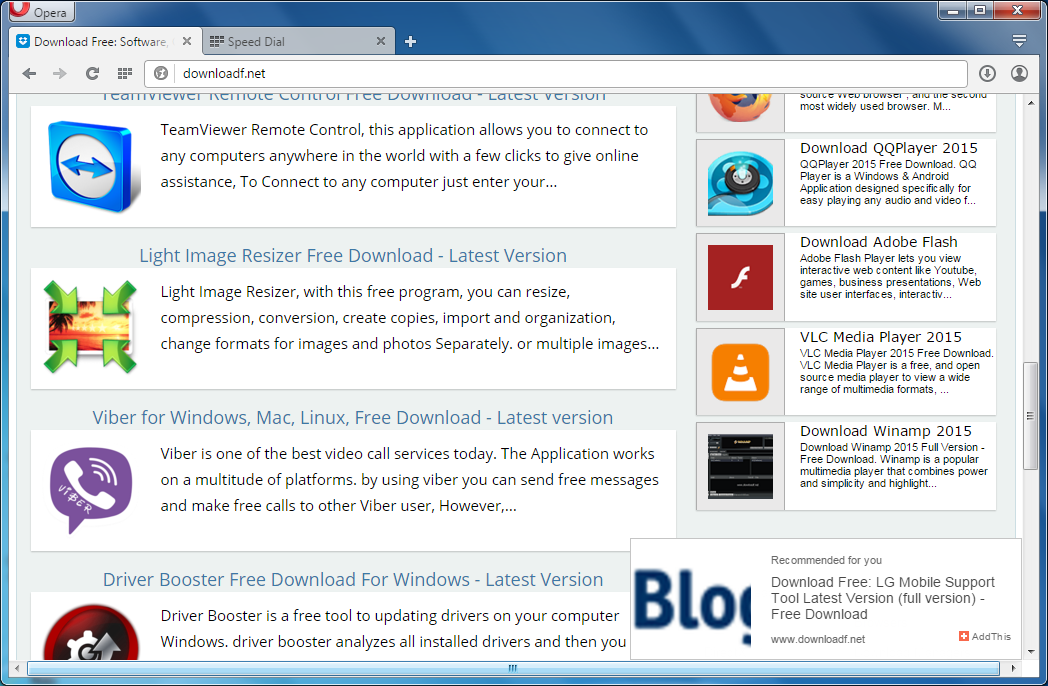The height and width of the screenshot is (686, 1048).
Task: Close the Download Free: Software tab
Action: tap(187, 41)
